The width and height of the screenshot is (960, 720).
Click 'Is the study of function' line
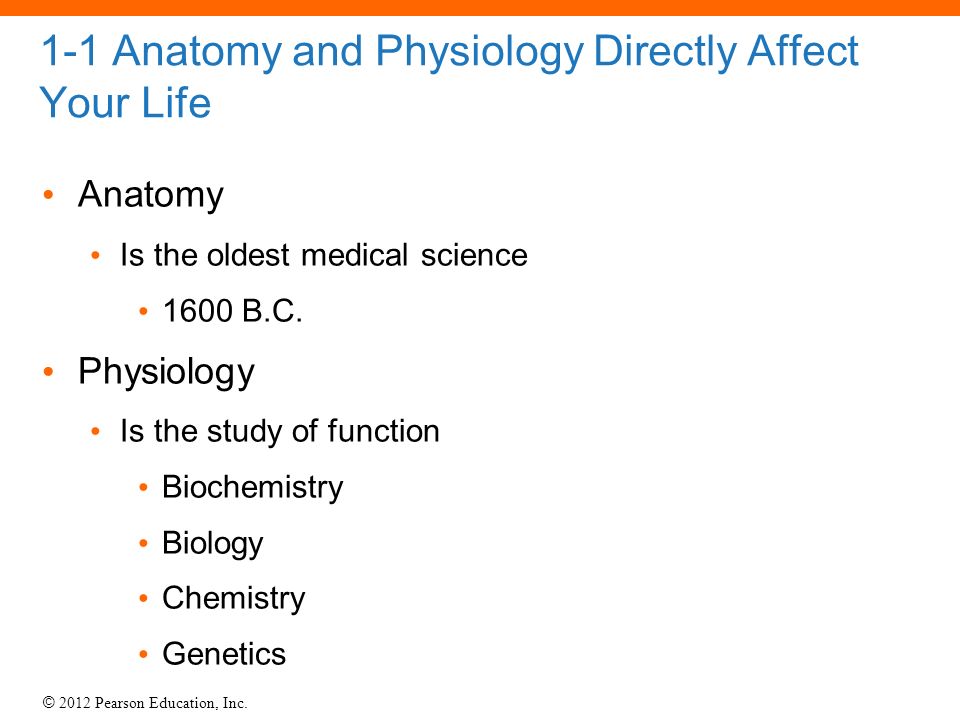[280, 431]
